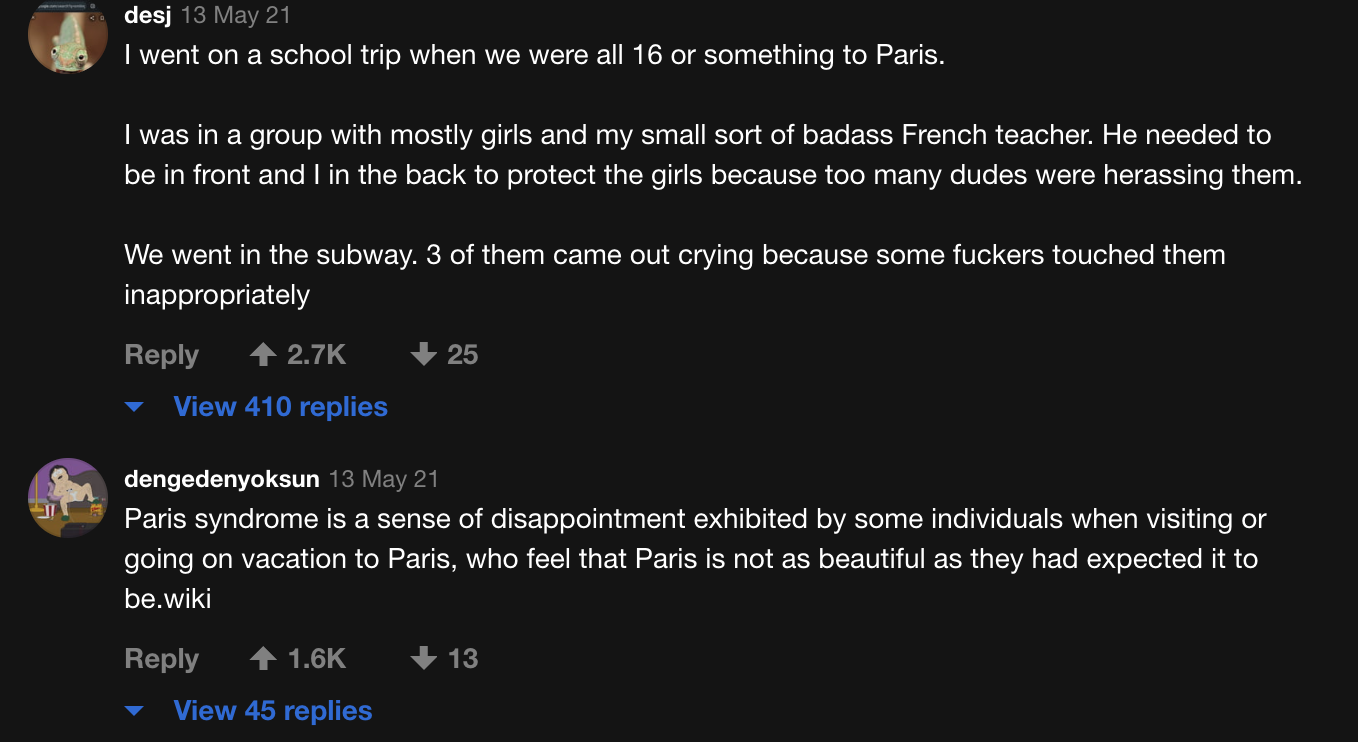Viewport: 1358px width, 742px height.
Task: Click the 25 downvote count
Action: click(x=462, y=355)
